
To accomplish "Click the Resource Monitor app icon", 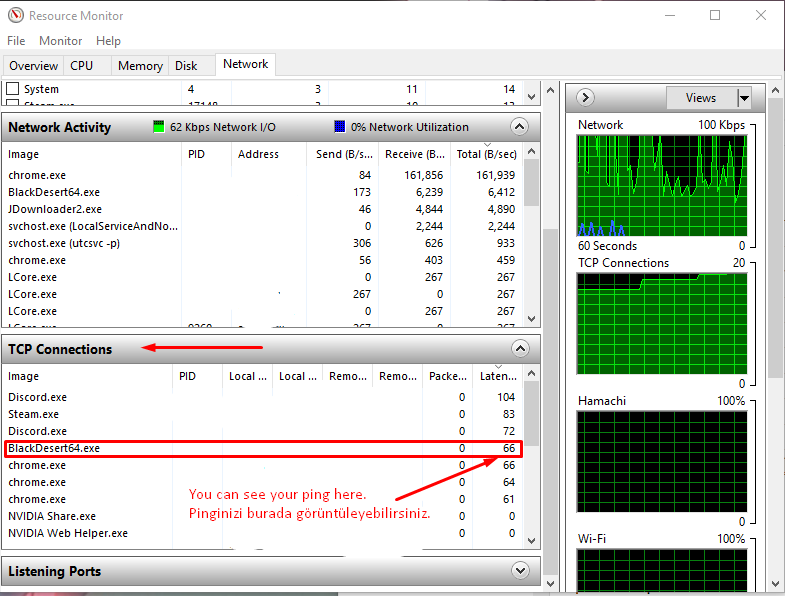I will pyautogui.click(x=16, y=16).
